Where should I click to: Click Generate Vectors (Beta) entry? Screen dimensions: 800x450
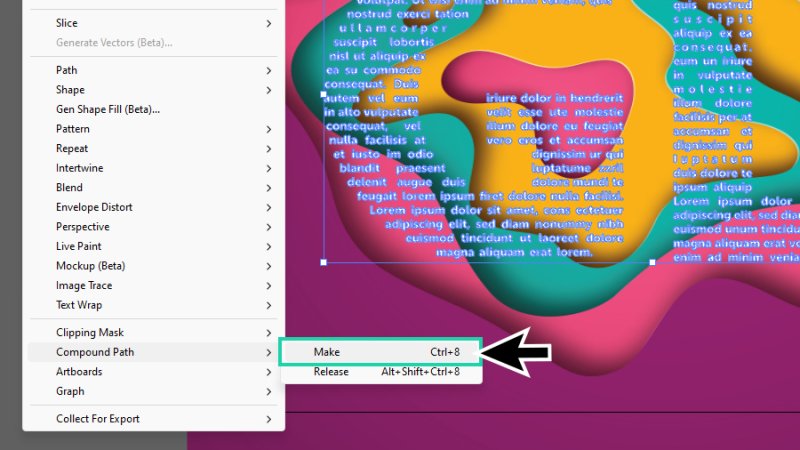(x=154, y=43)
